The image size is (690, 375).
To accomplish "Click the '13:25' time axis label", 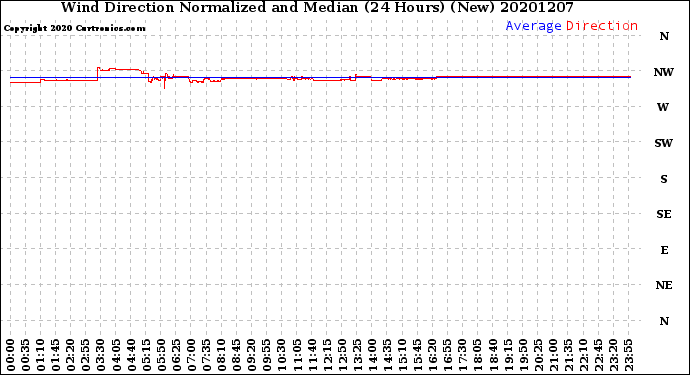I will 357,356.
